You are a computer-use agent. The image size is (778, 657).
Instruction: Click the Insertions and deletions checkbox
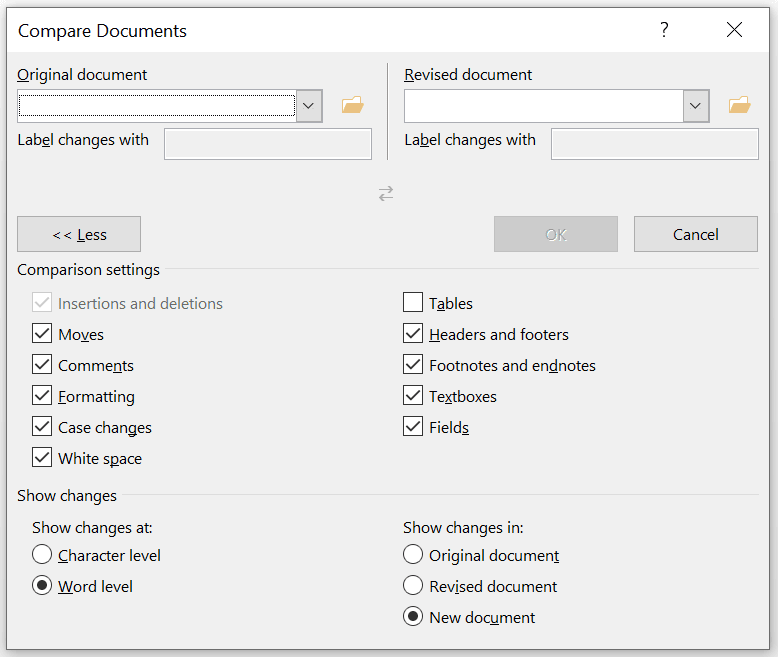pyautogui.click(x=42, y=302)
